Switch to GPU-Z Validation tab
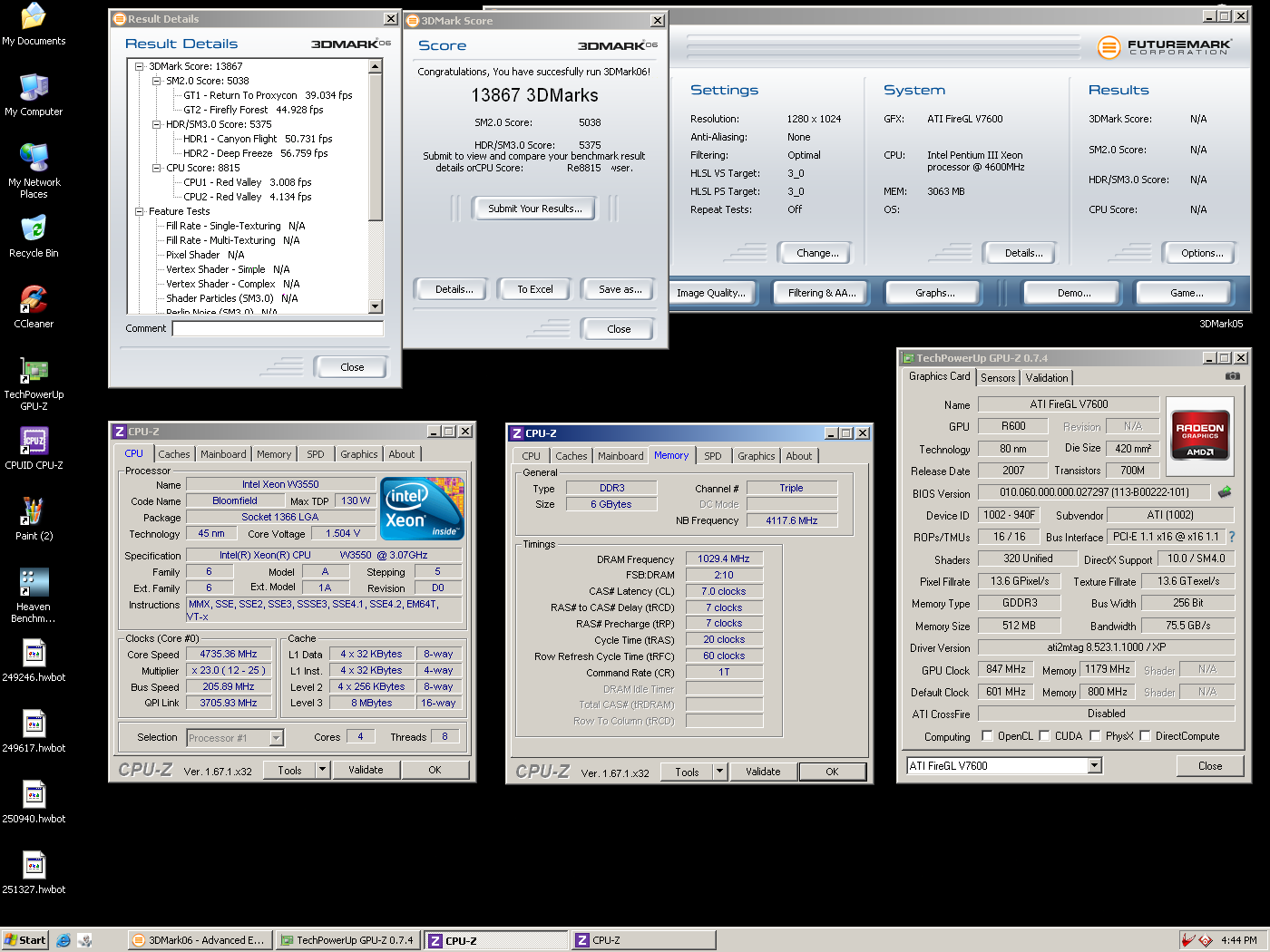This screenshot has height=952, width=1270. click(1047, 378)
